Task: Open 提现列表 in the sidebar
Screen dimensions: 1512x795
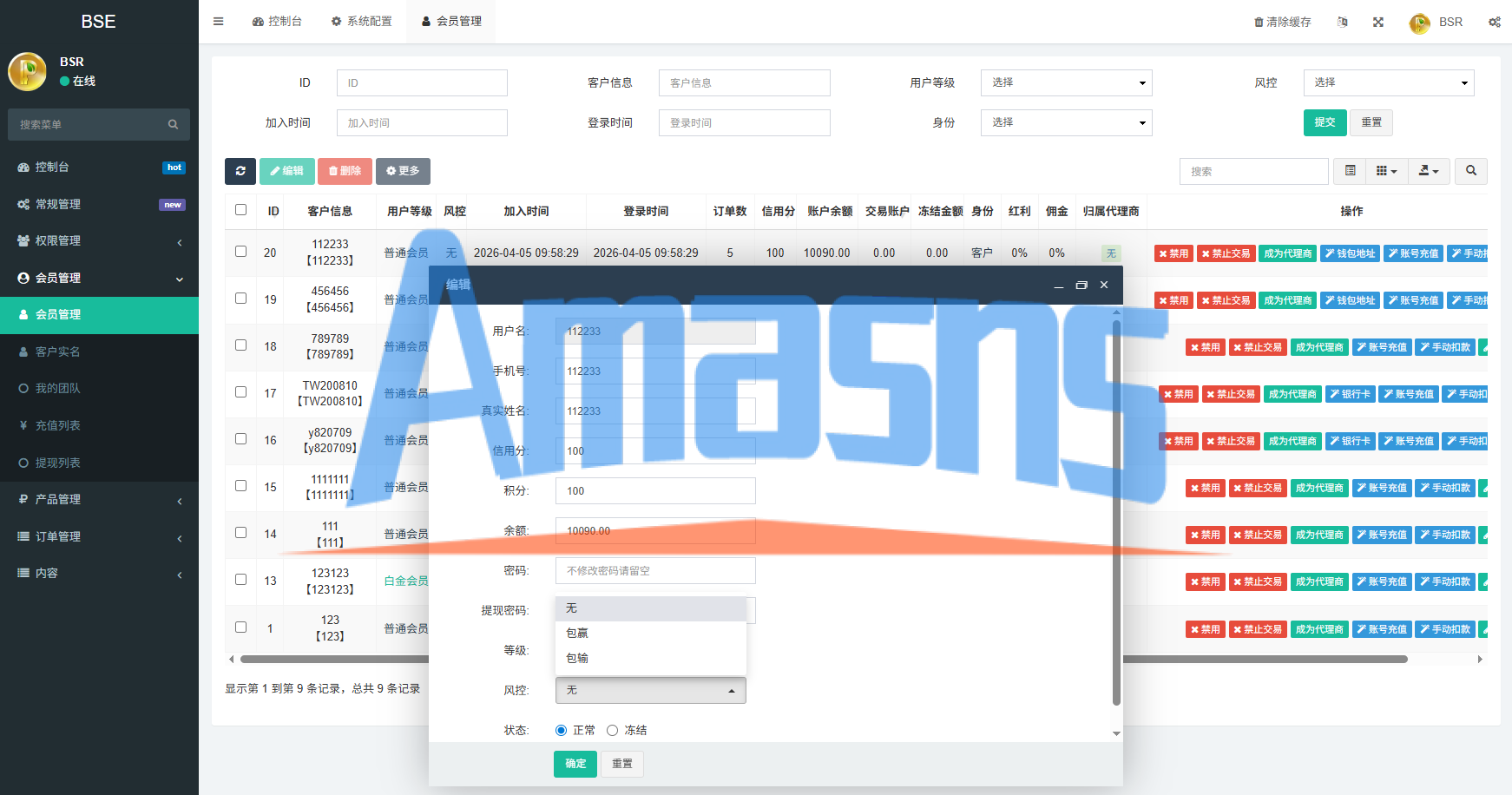Action: [99, 463]
